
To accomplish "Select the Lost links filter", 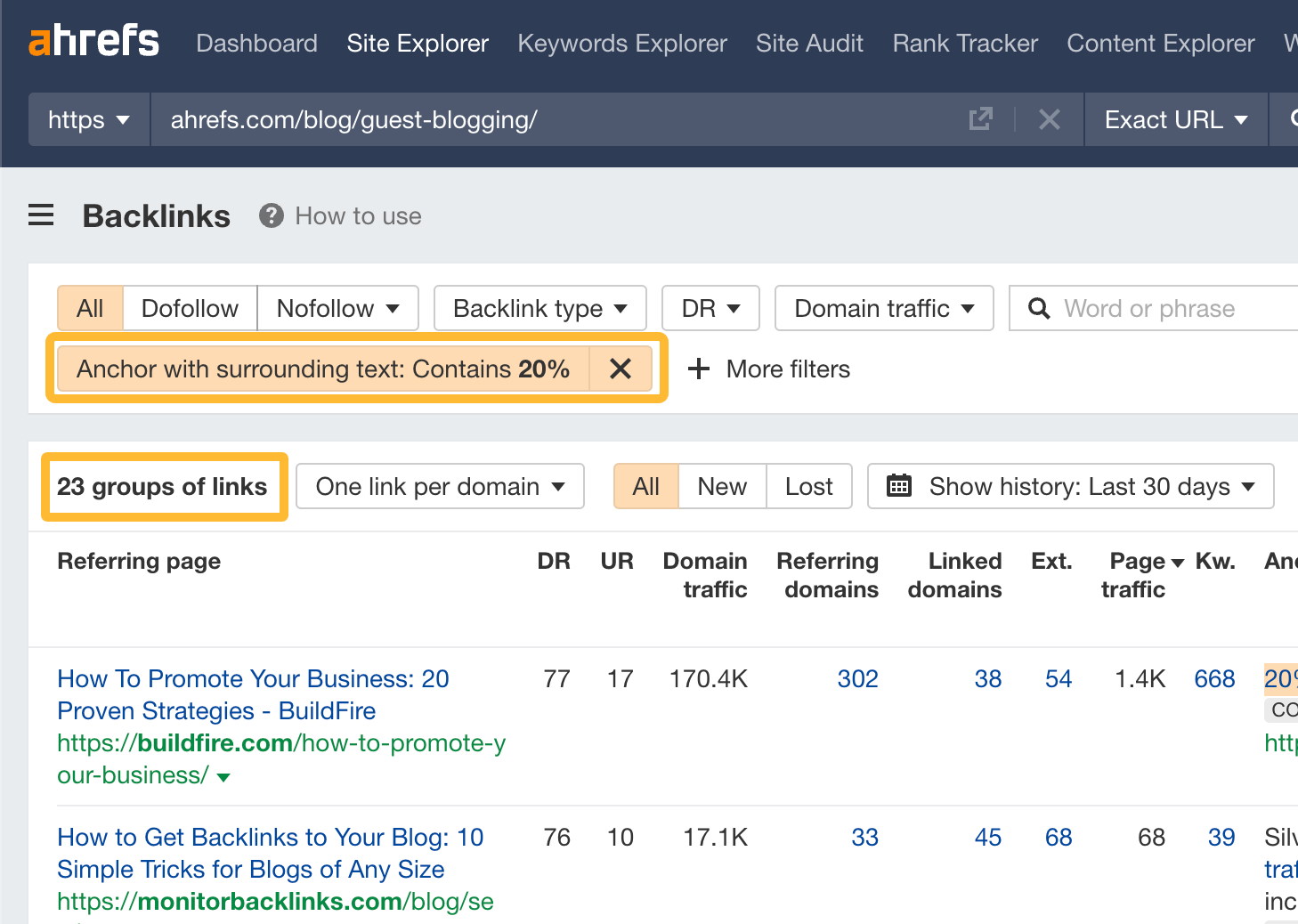I will tap(807, 486).
